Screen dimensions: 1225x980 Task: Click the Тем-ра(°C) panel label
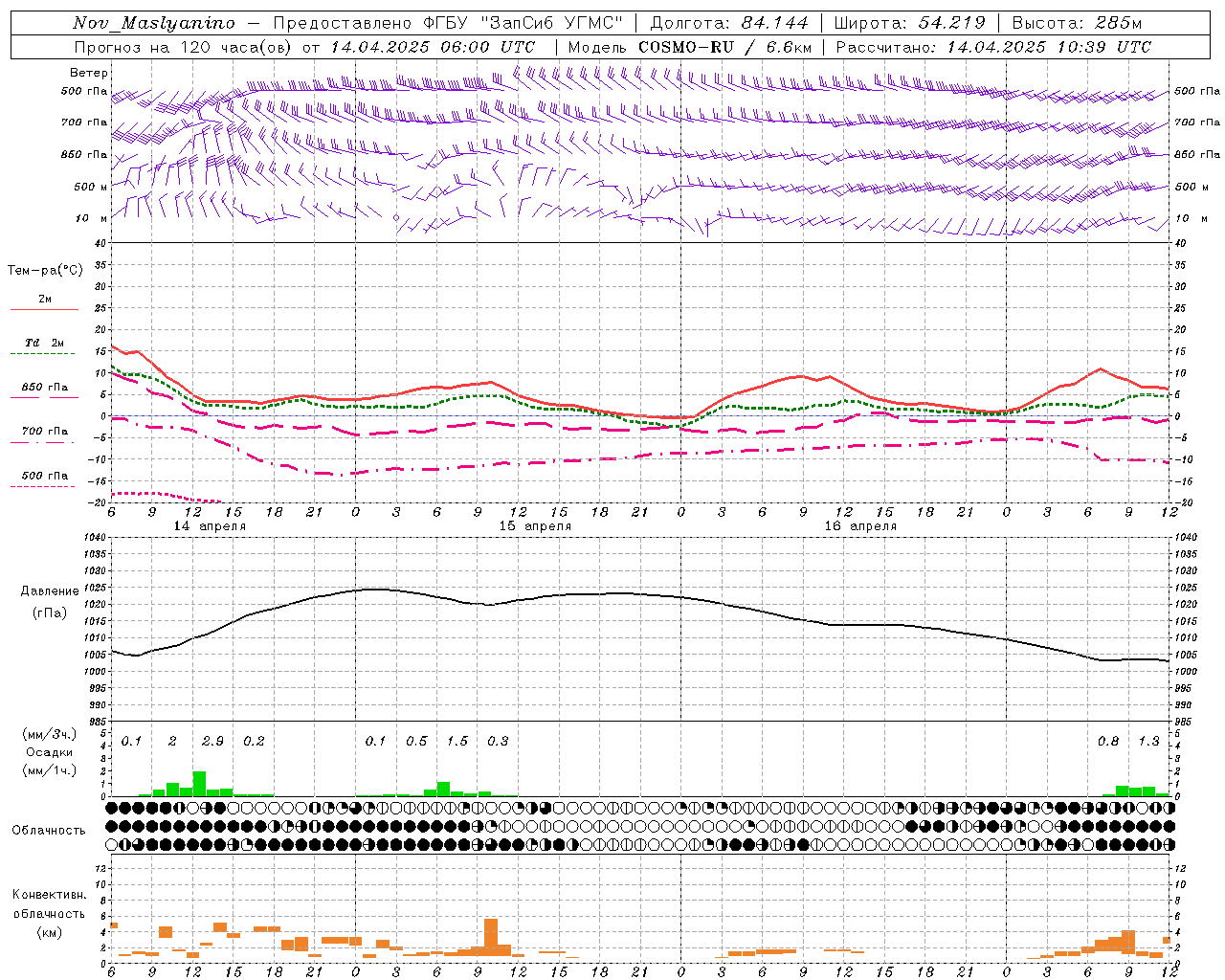tap(45, 271)
